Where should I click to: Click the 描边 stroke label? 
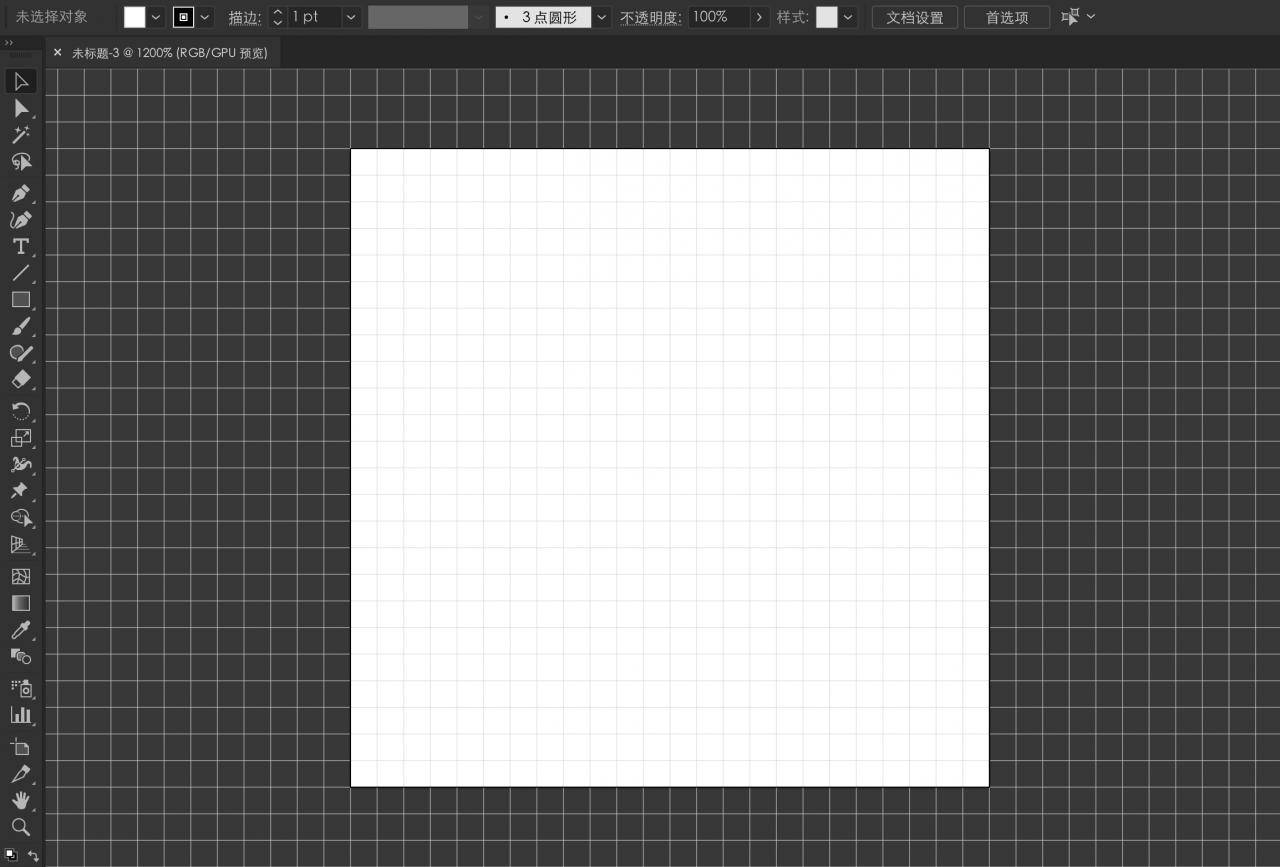coord(244,18)
